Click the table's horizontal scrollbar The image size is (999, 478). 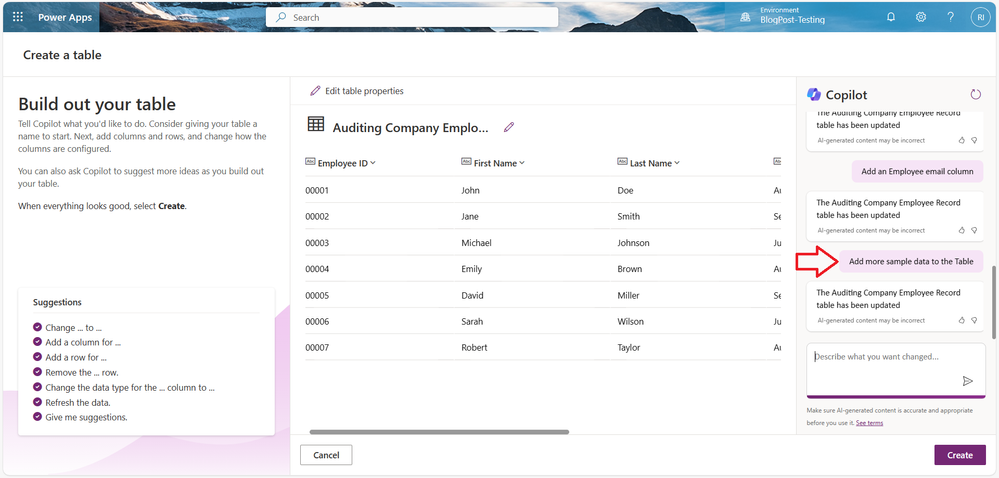[x=439, y=431]
